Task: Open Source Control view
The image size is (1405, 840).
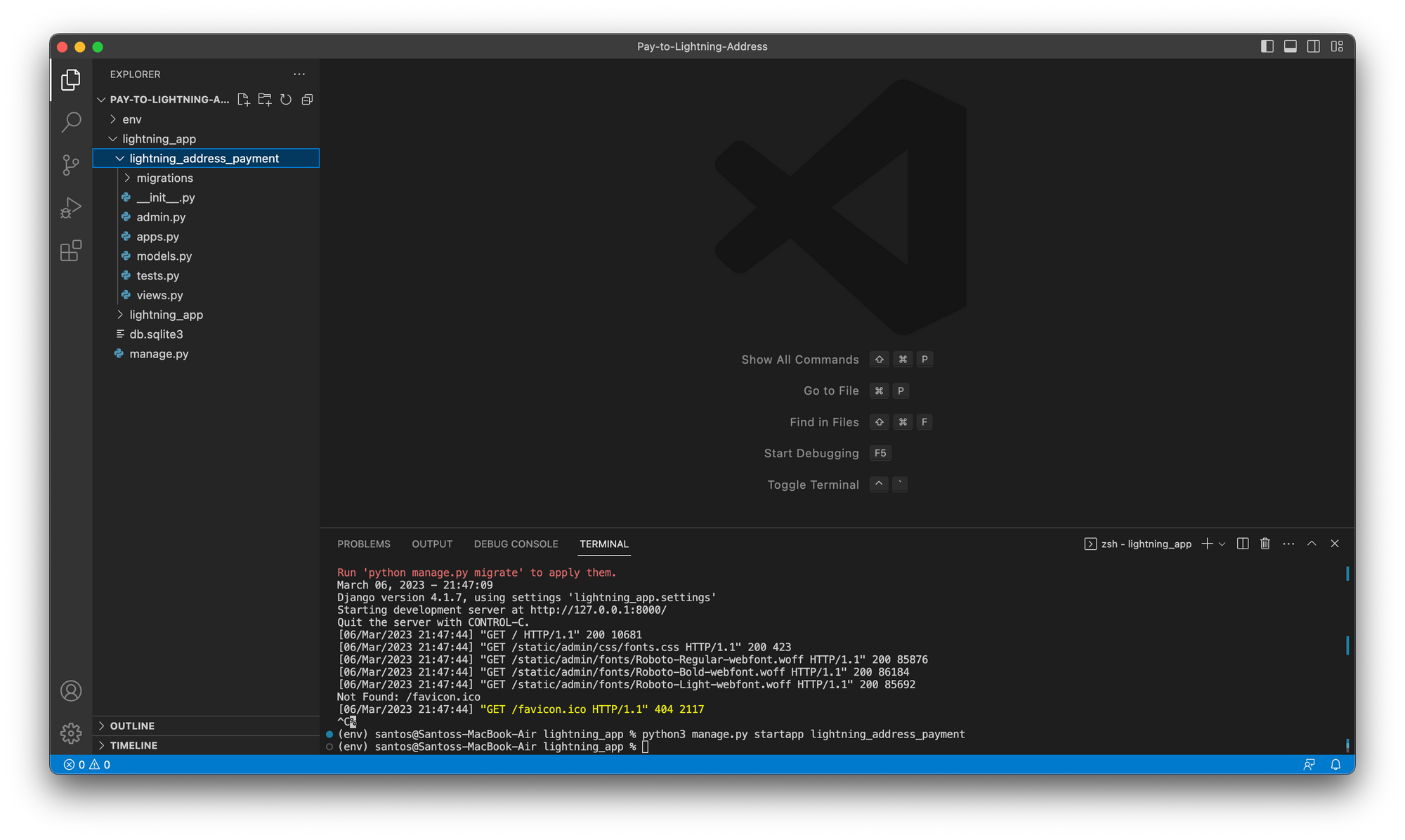Action: point(71,165)
